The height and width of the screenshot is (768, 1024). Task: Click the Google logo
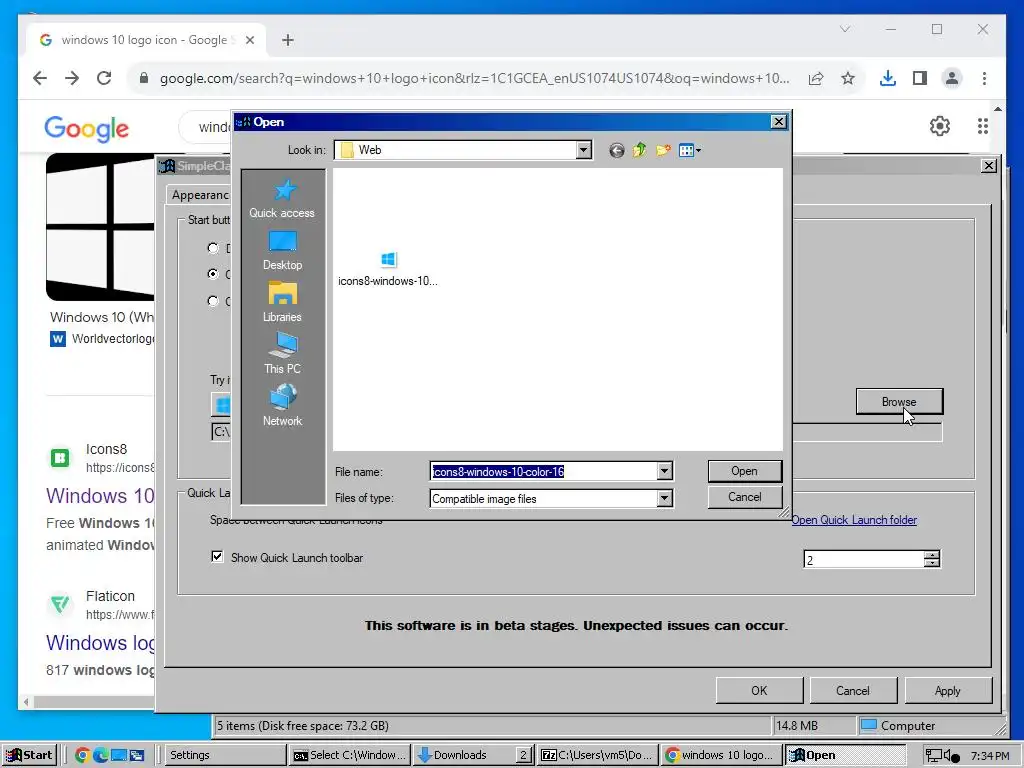[x=86, y=128]
